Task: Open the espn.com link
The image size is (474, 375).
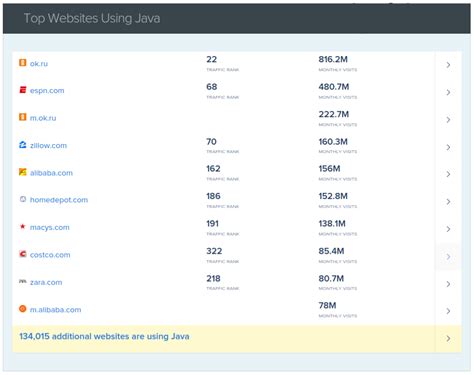Action: [47, 91]
